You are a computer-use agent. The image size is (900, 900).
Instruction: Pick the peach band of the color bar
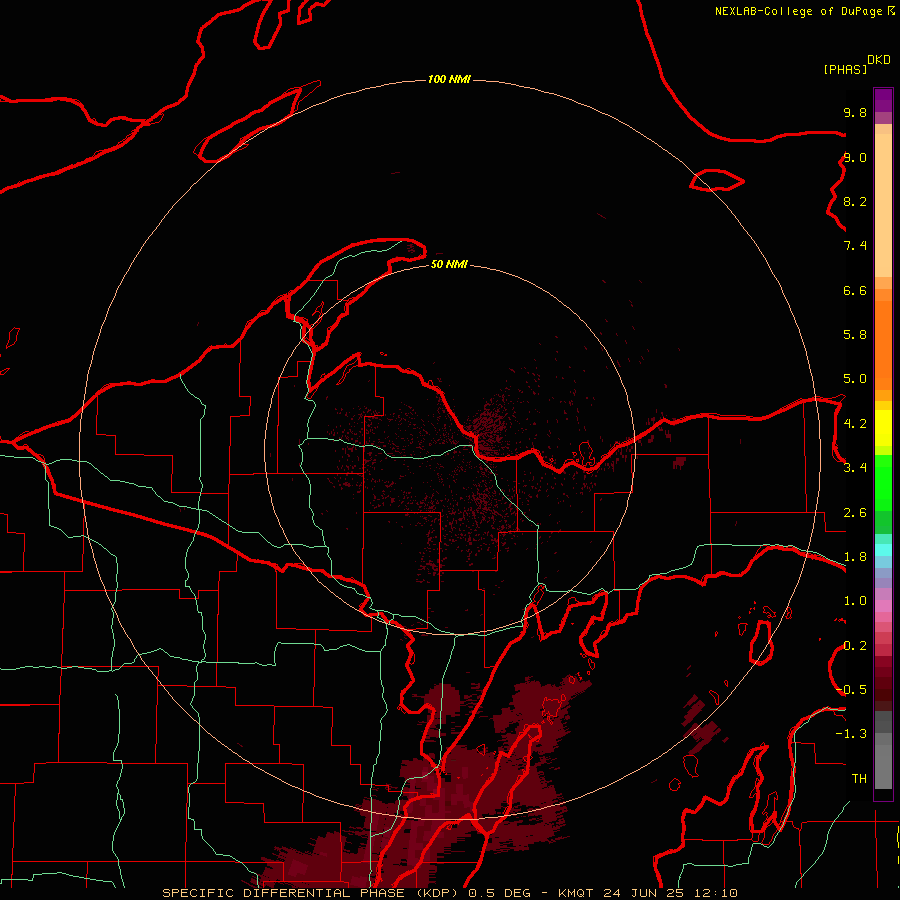point(883,201)
